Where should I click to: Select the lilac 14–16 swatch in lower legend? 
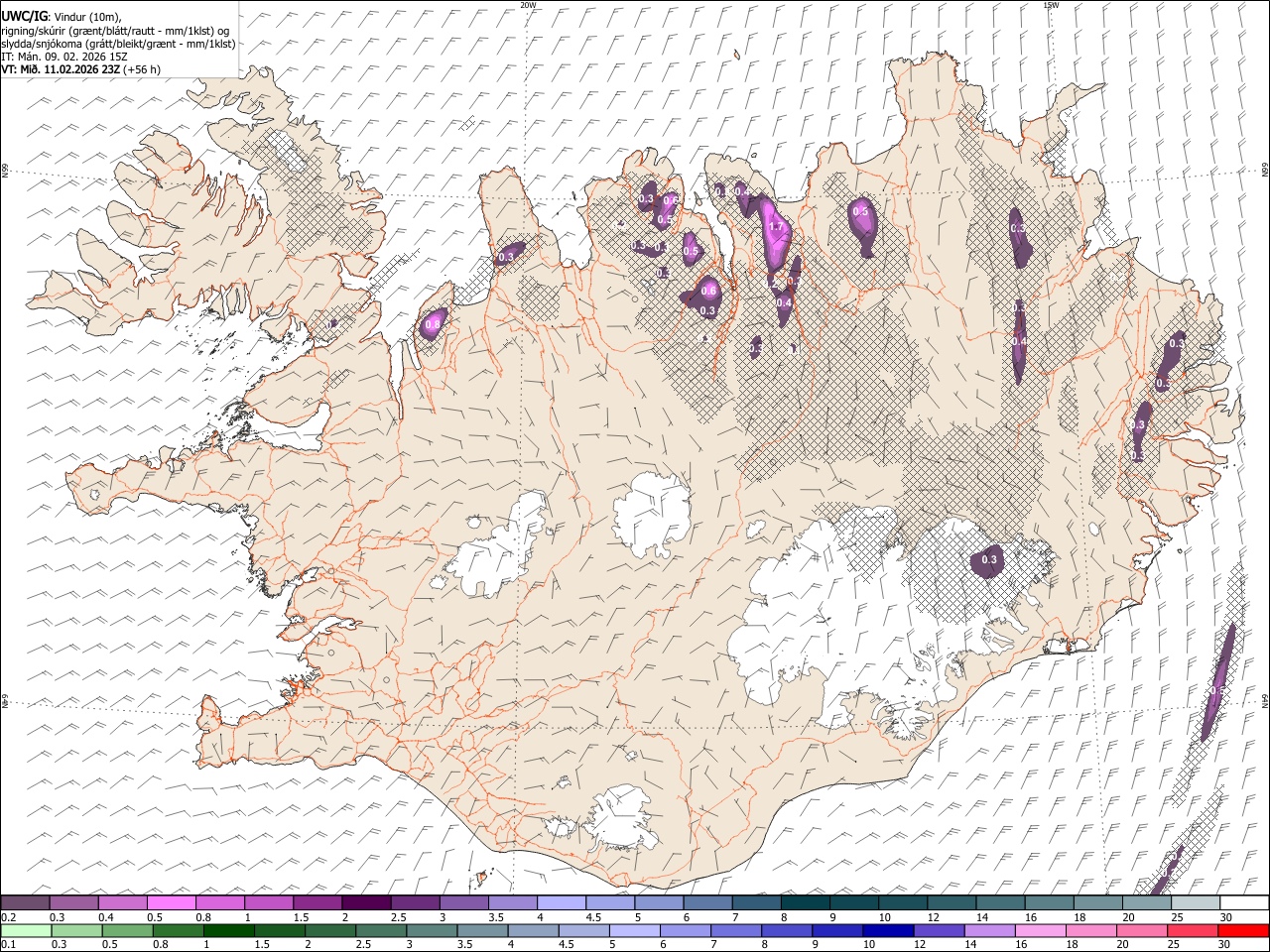990,930
